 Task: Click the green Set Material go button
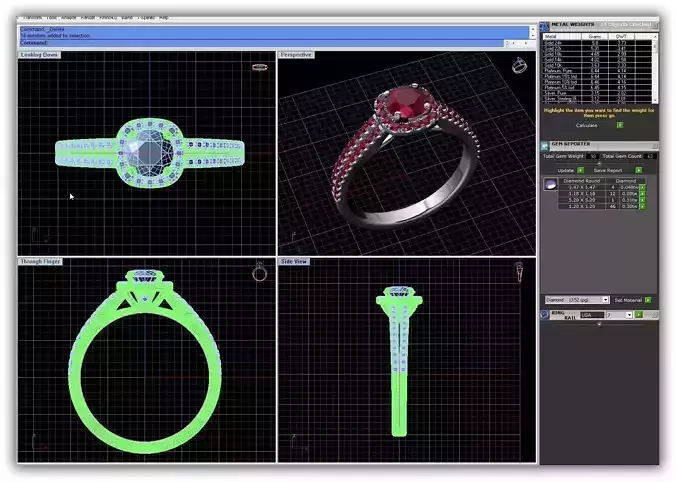click(648, 300)
